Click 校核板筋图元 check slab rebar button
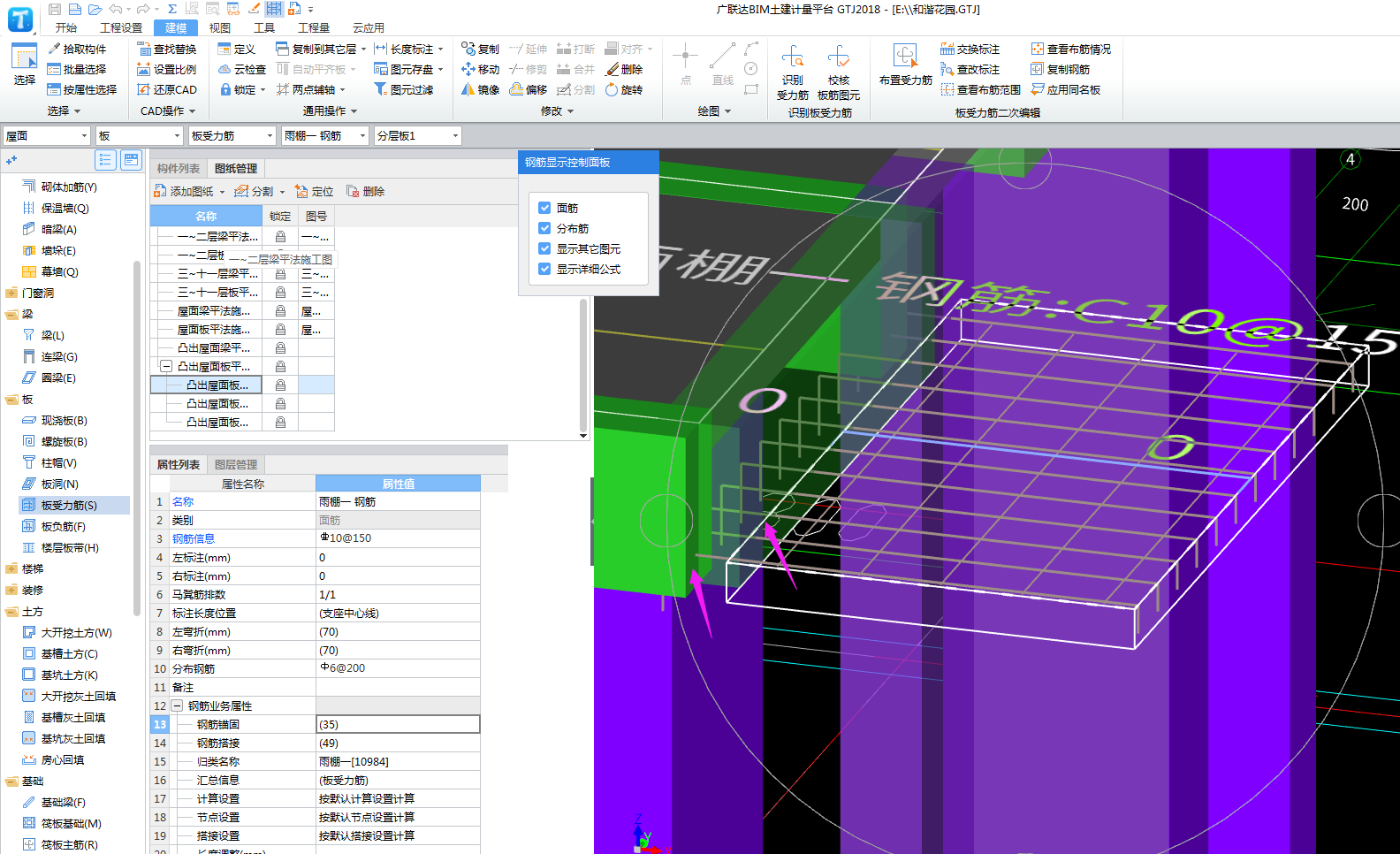This screenshot has height=854, width=1400. [x=839, y=72]
